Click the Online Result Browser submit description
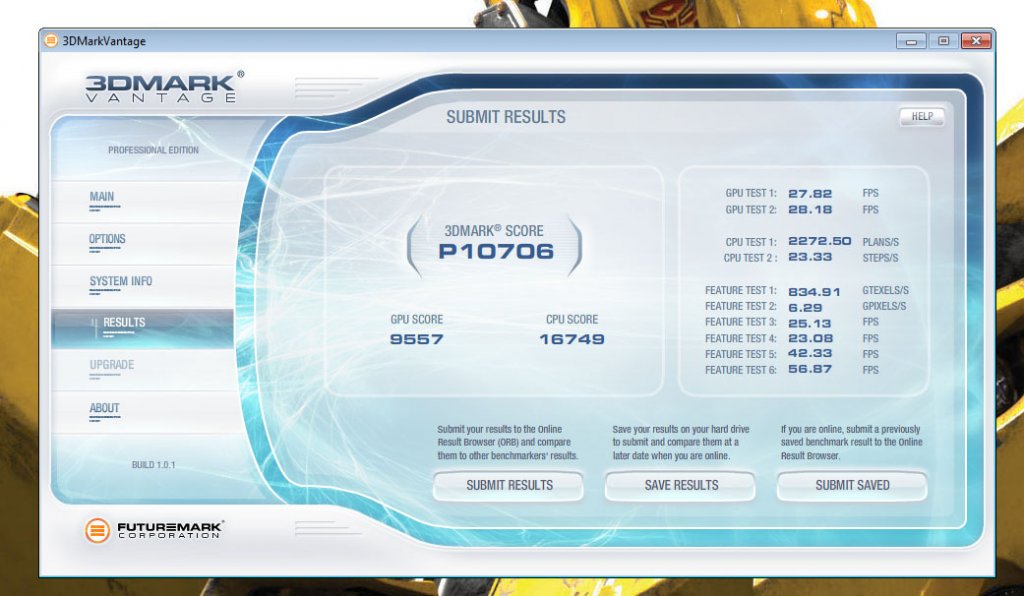Screen dimensions: 1024x596 [x=507, y=443]
